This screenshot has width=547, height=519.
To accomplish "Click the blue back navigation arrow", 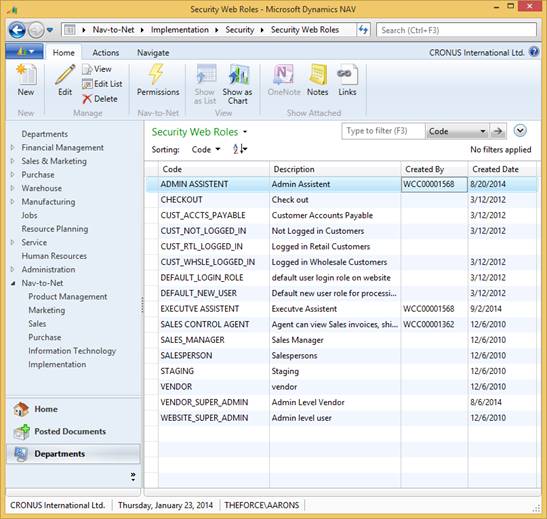I will (x=17, y=30).
